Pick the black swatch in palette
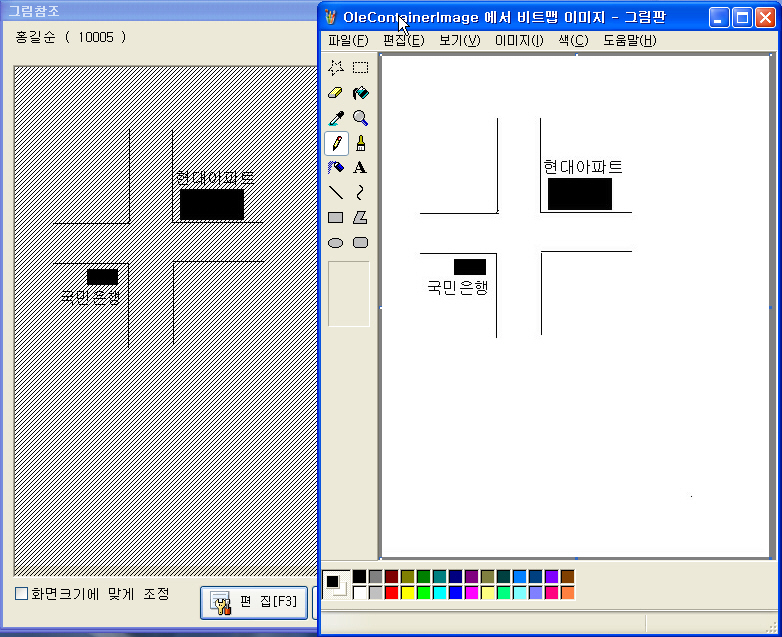 tap(359, 577)
